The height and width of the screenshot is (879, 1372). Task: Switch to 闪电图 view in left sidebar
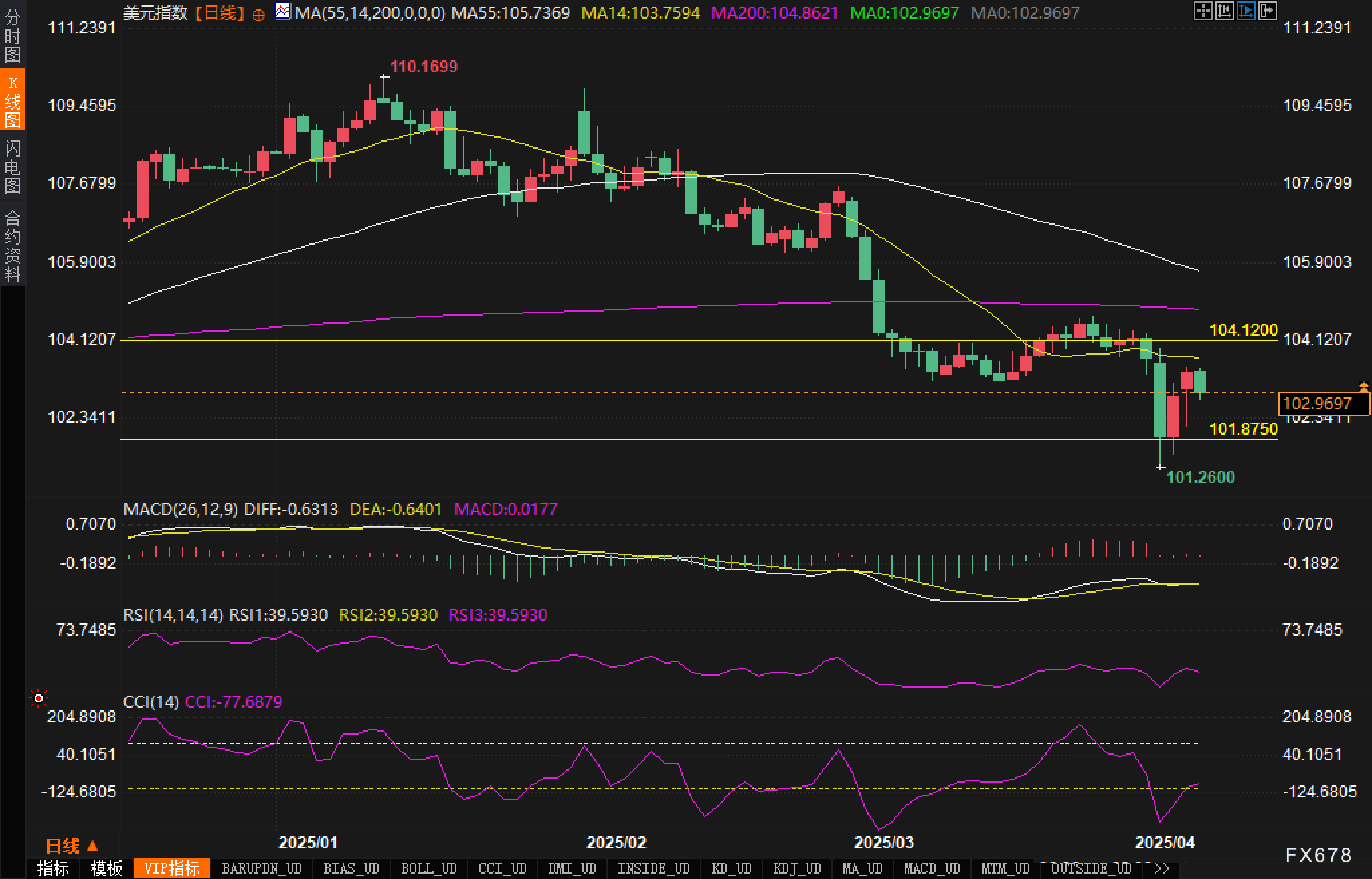[x=12, y=167]
